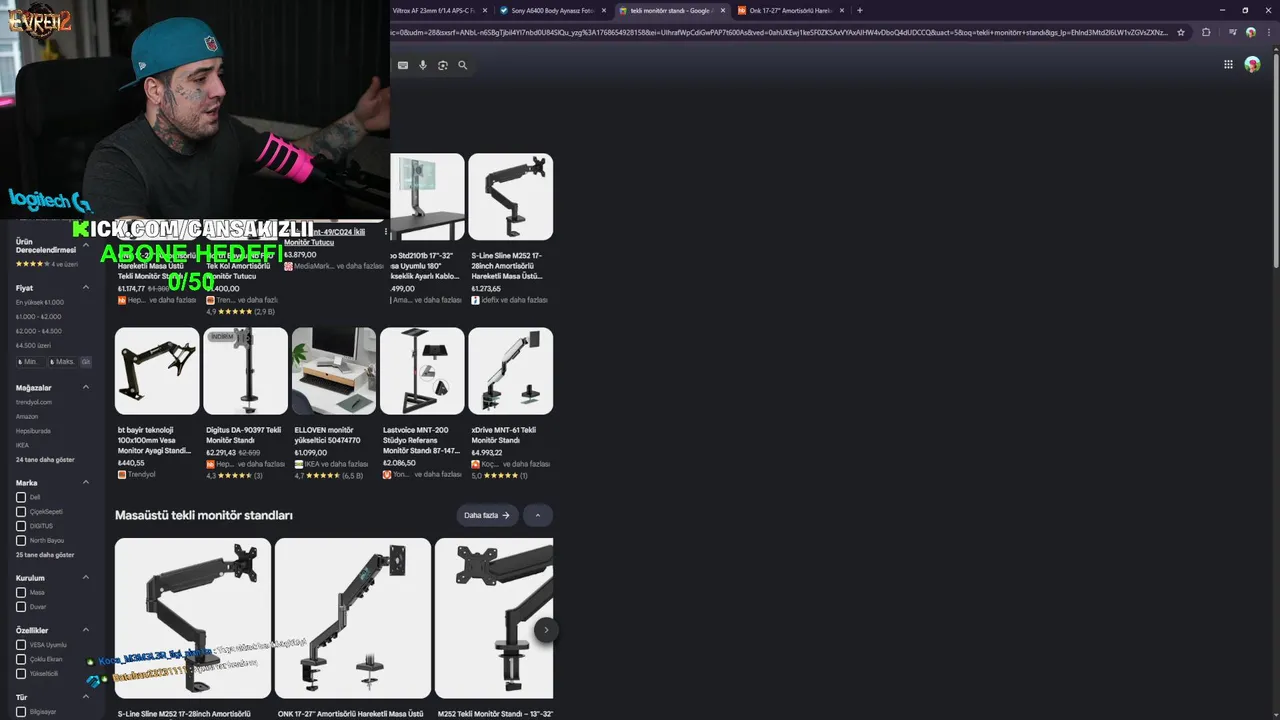The width and height of the screenshot is (1280, 720).
Task: Check the VESA Uyumlu feature checkbox
Action: tap(21, 645)
